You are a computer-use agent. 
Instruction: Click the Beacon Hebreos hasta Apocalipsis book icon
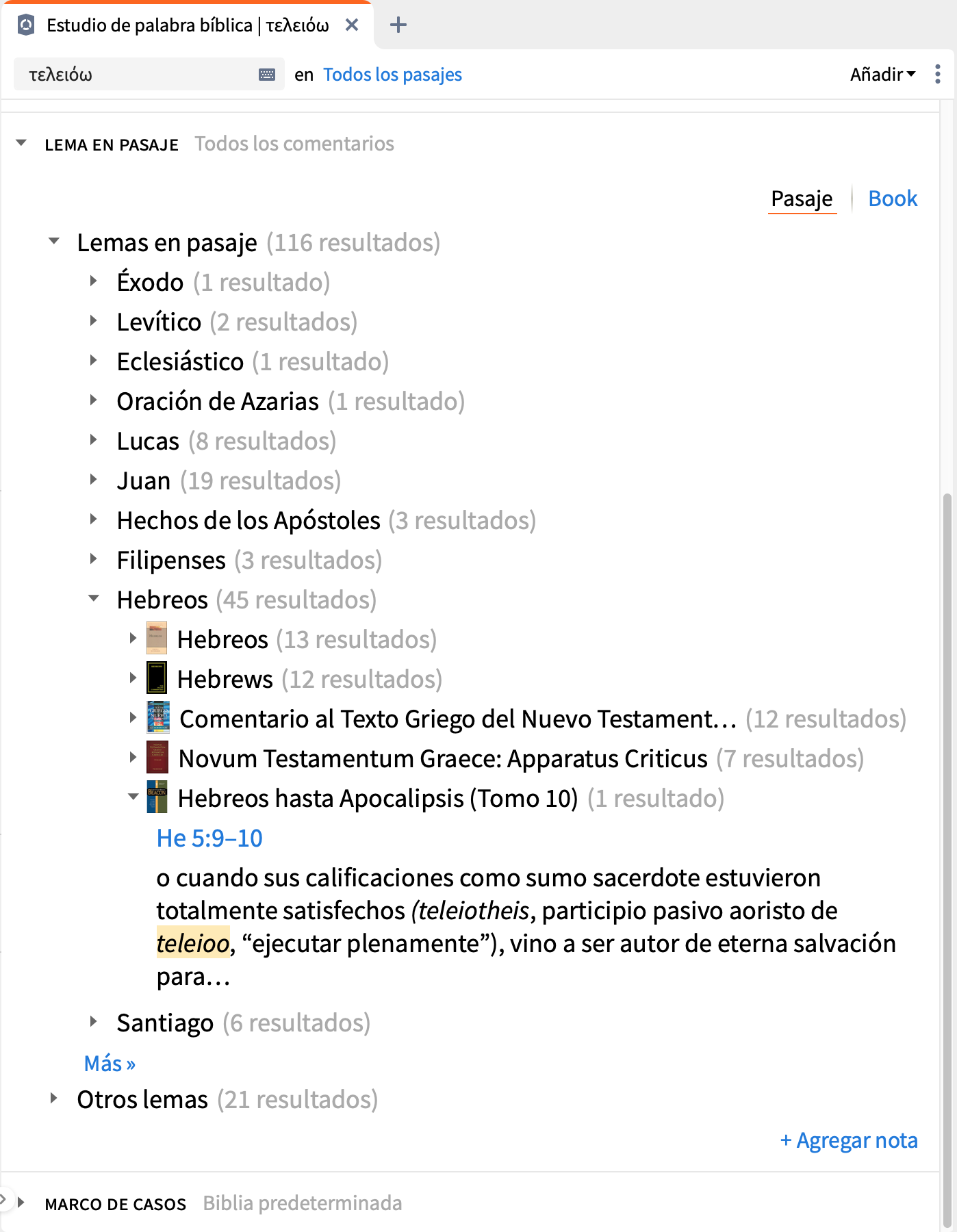tap(157, 797)
